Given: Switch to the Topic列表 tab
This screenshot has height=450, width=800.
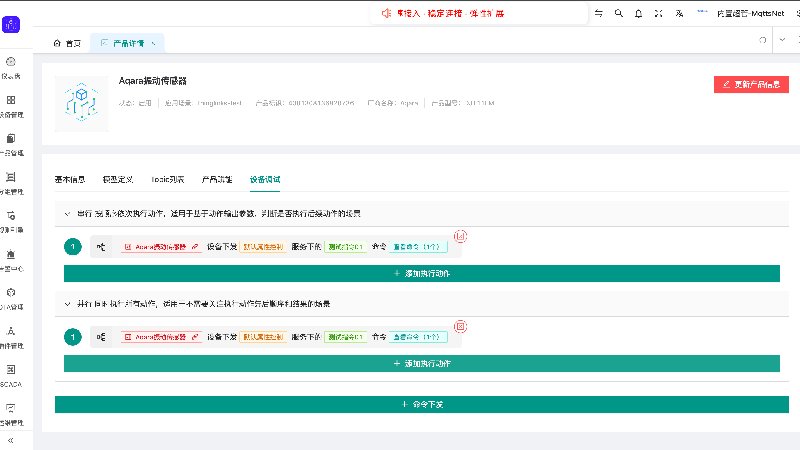Looking at the screenshot, I should coord(167,180).
